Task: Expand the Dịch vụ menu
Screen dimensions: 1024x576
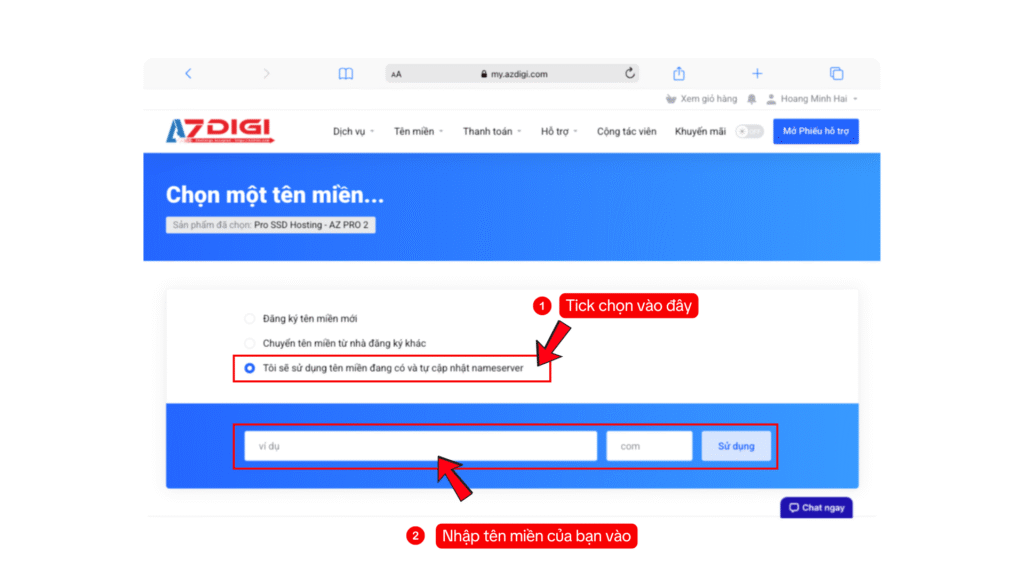Action: click(x=353, y=131)
